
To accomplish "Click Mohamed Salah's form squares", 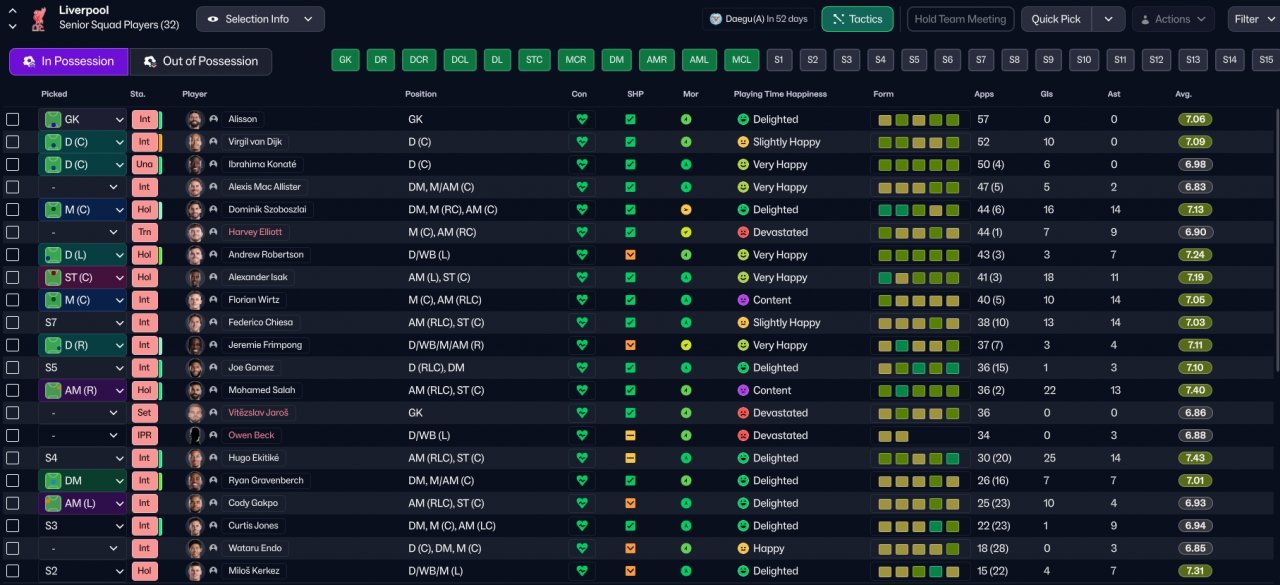I will coord(919,390).
